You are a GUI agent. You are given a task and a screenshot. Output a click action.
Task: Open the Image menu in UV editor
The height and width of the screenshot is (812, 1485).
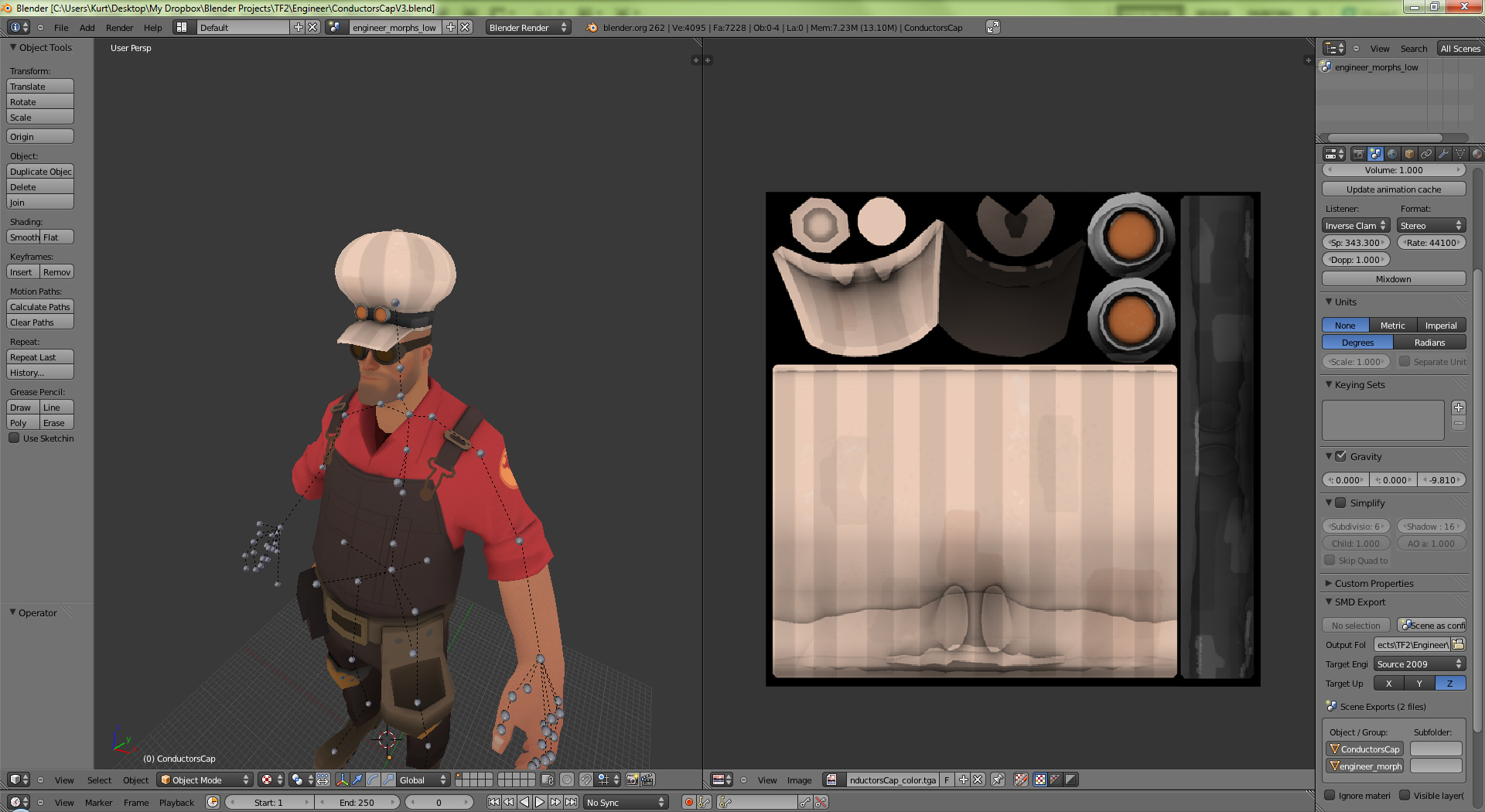point(799,780)
